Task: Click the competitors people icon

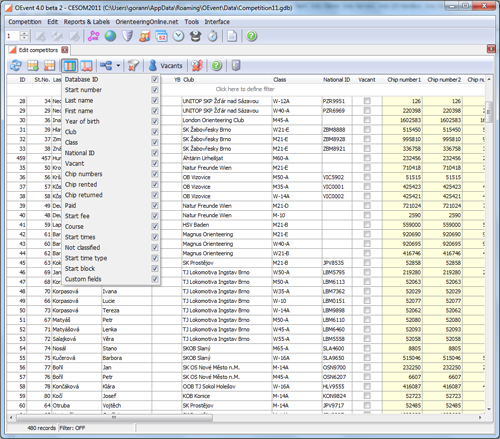Action: (x=145, y=36)
